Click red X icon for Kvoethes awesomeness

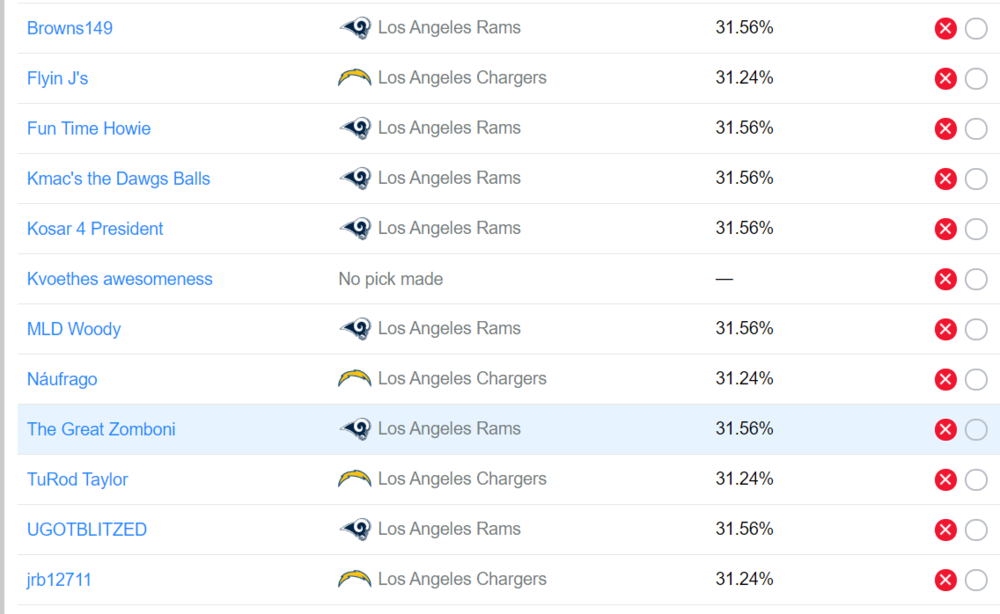coord(945,279)
